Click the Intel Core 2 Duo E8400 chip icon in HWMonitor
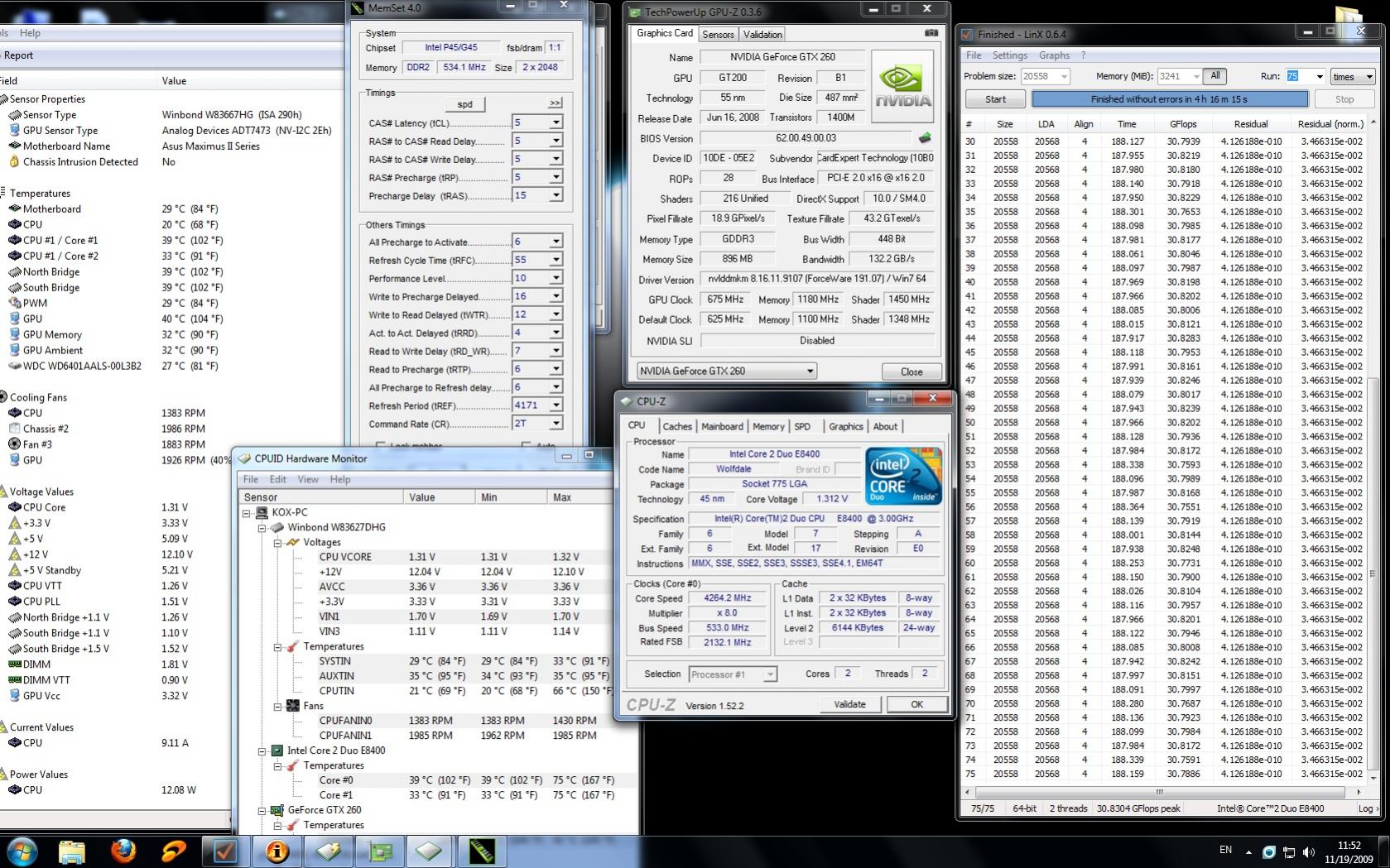 (x=277, y=751)
